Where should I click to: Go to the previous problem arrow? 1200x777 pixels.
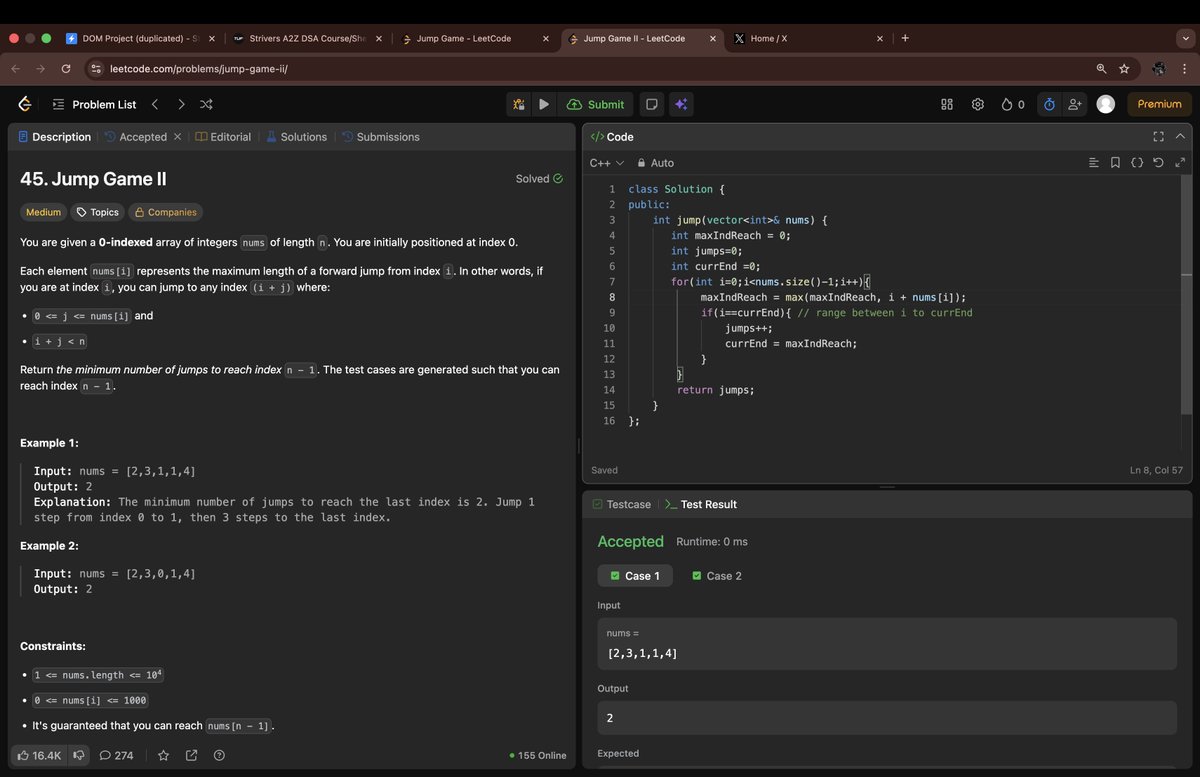(155, 104)
